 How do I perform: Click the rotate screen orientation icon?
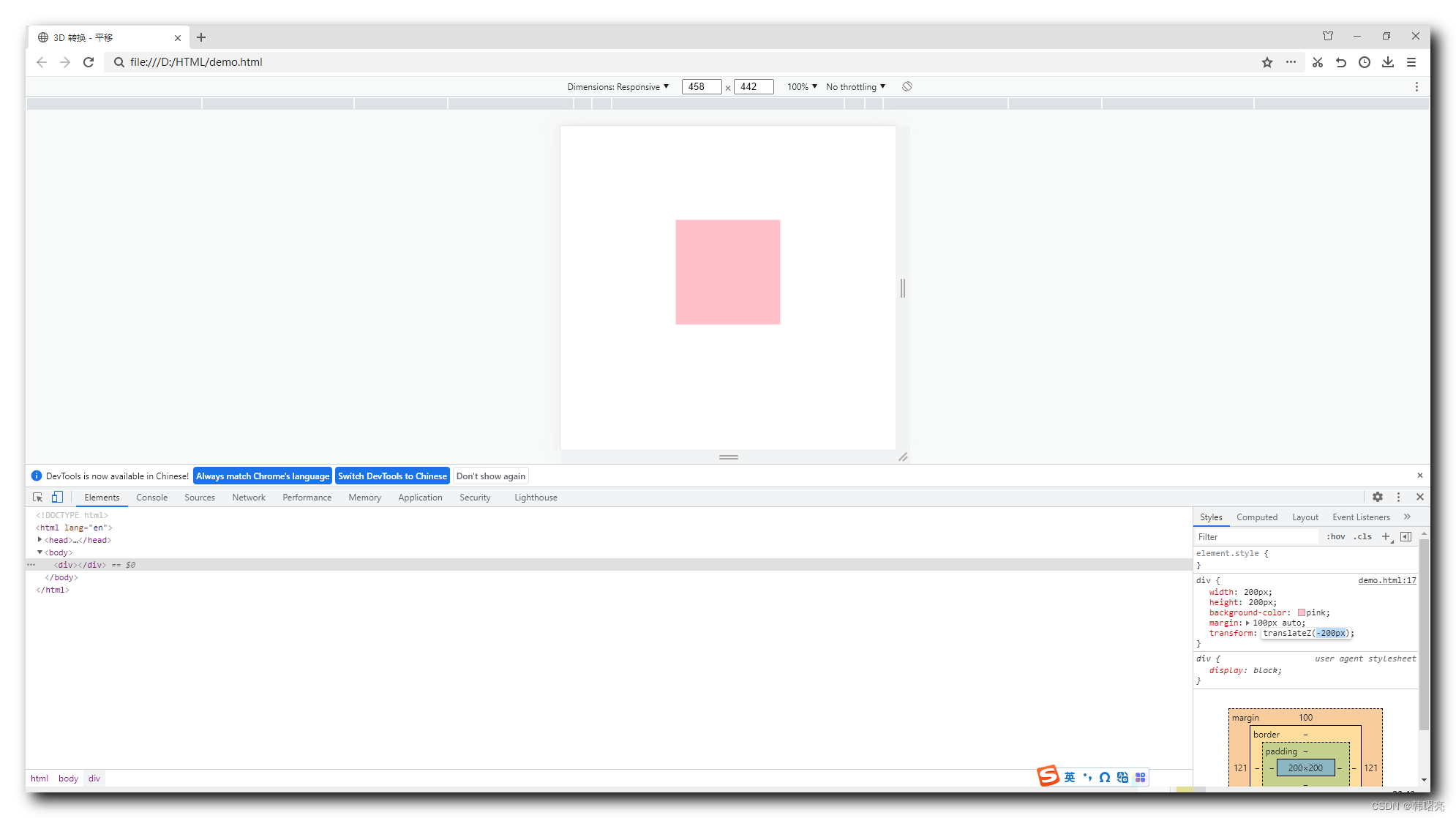click(x=907, y=86)
